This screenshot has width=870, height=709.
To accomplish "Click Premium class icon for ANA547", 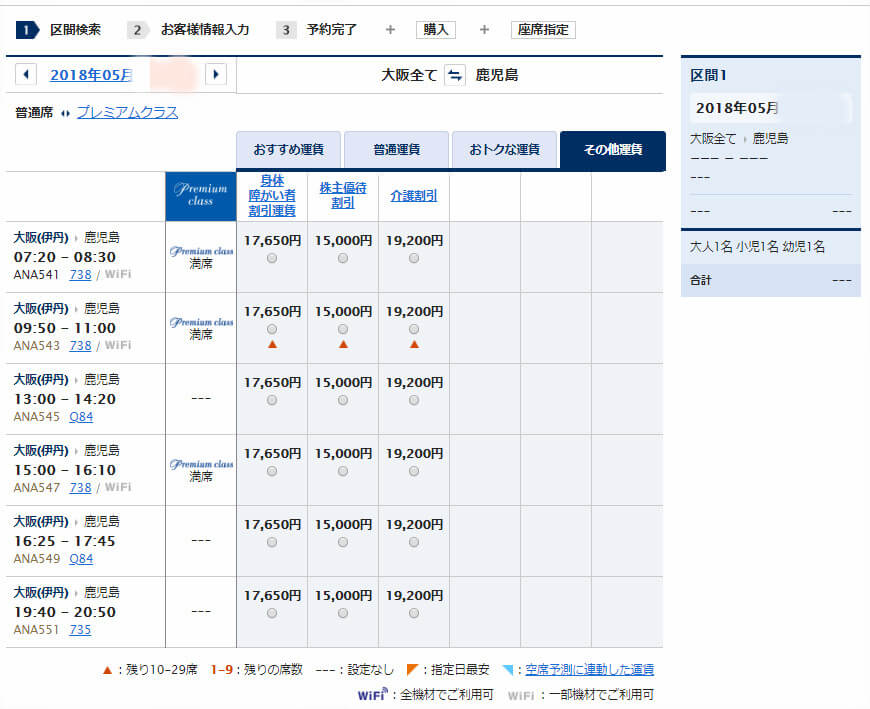I will (201, 464).
